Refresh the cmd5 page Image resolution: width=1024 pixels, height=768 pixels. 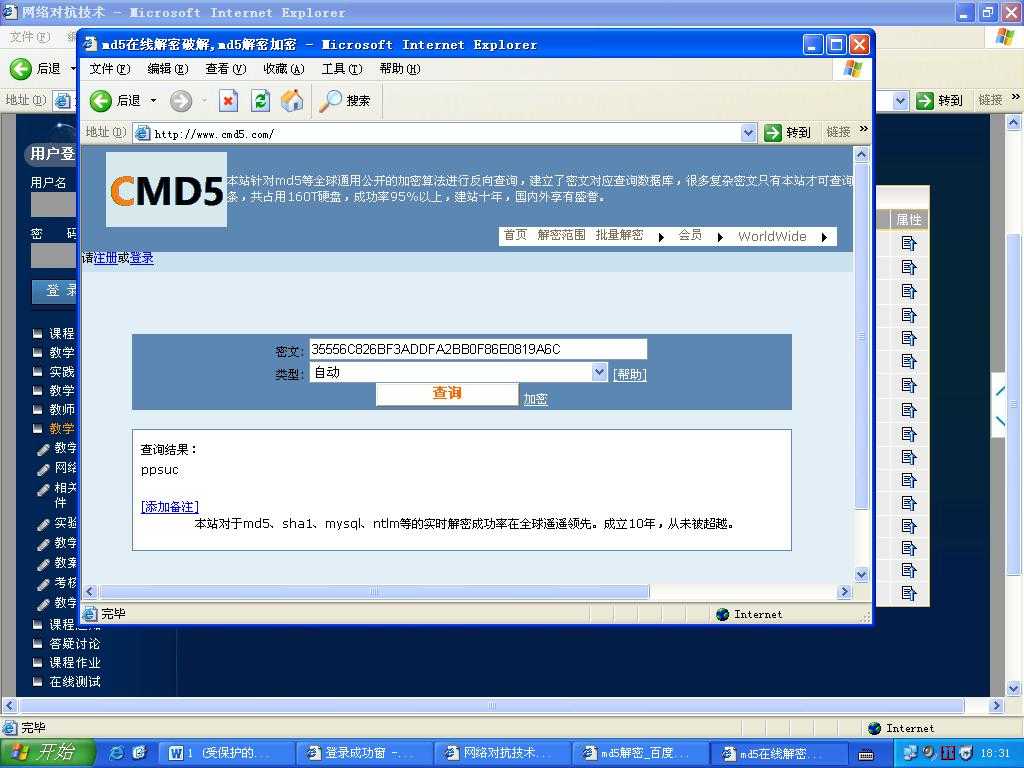[260, 101]
